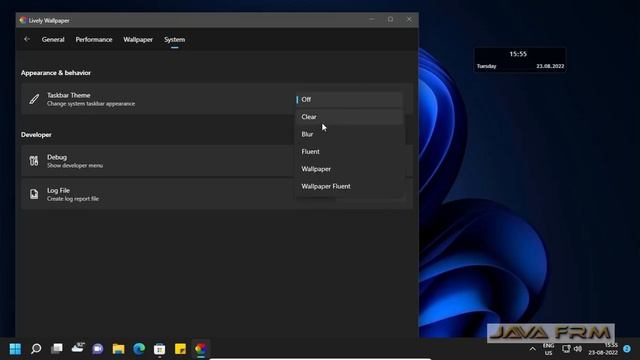Launch Microsoft Edge from taskbar
Image resolution: width=640 pixels, height=360 pixels.
[139, 349]
